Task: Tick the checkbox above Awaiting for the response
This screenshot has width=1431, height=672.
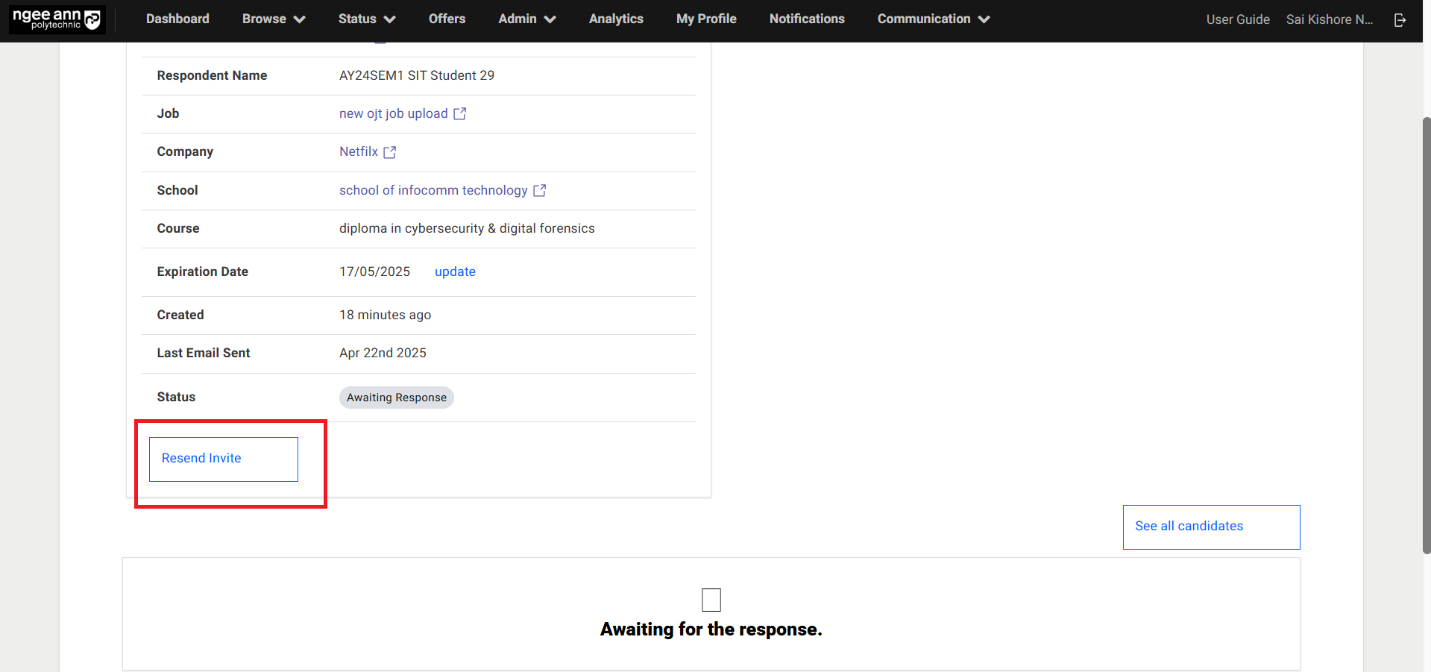Action: pyautogui.click(x=711, y=599)
